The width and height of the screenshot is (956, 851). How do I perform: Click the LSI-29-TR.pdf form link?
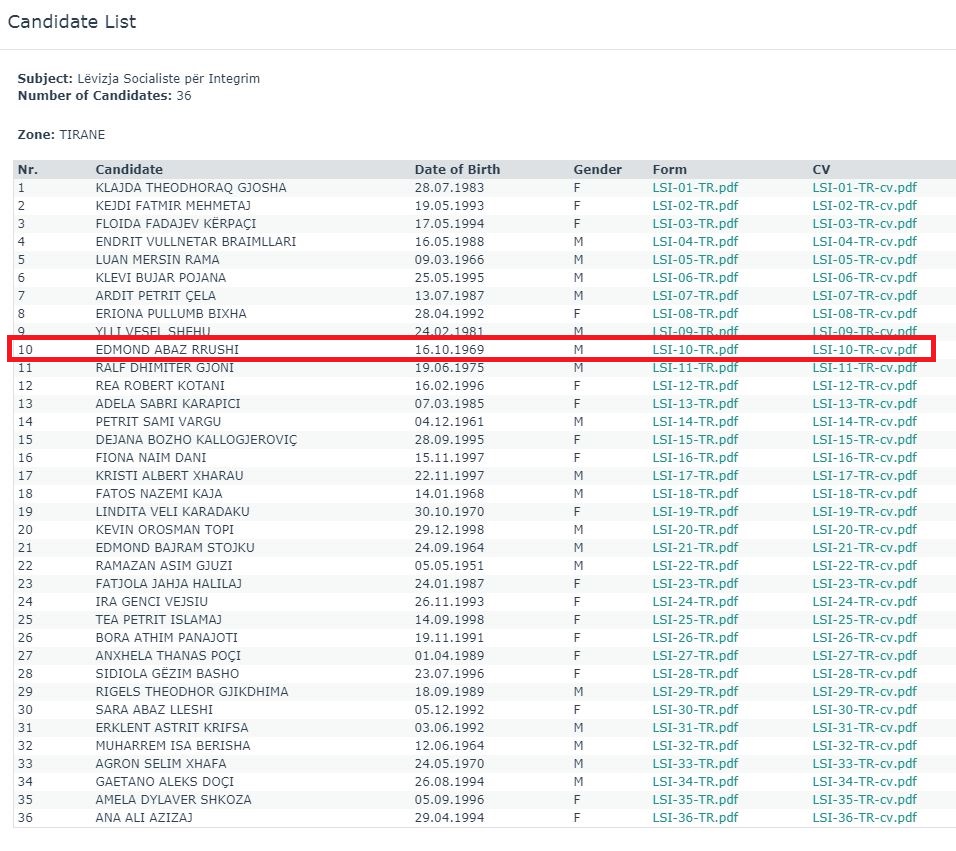pyautogui.click(x=695, y=692)
